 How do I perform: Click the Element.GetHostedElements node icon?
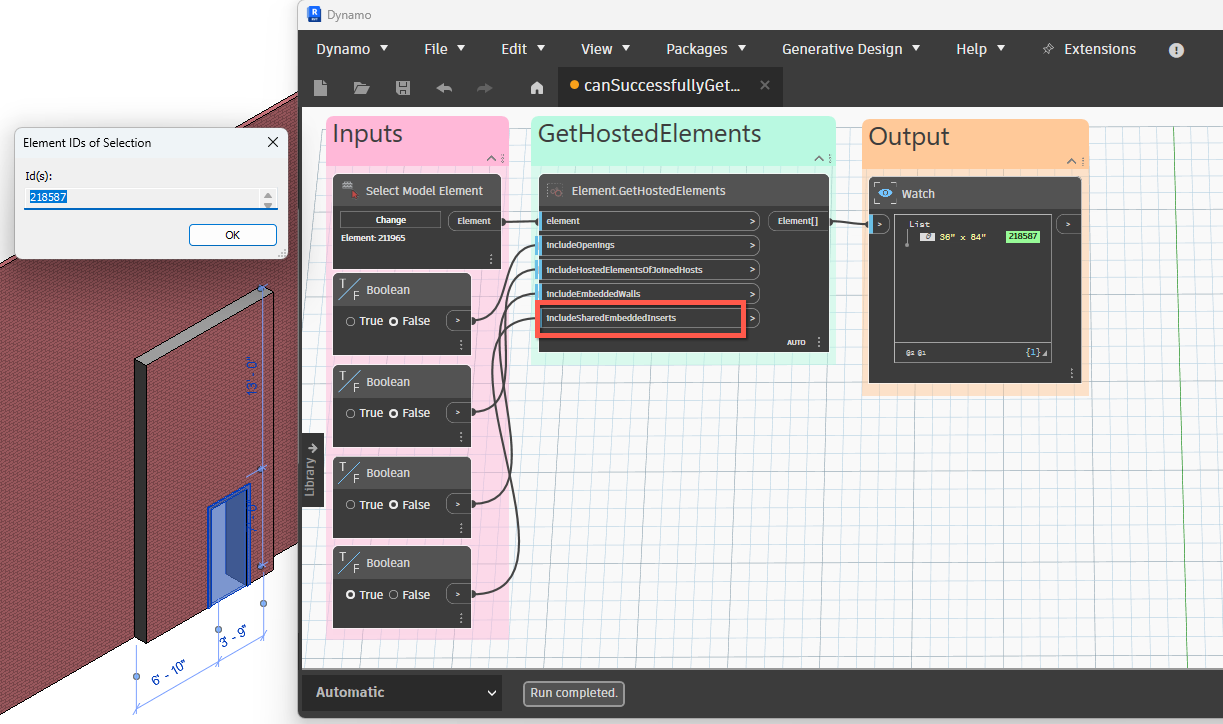(555, 190)
